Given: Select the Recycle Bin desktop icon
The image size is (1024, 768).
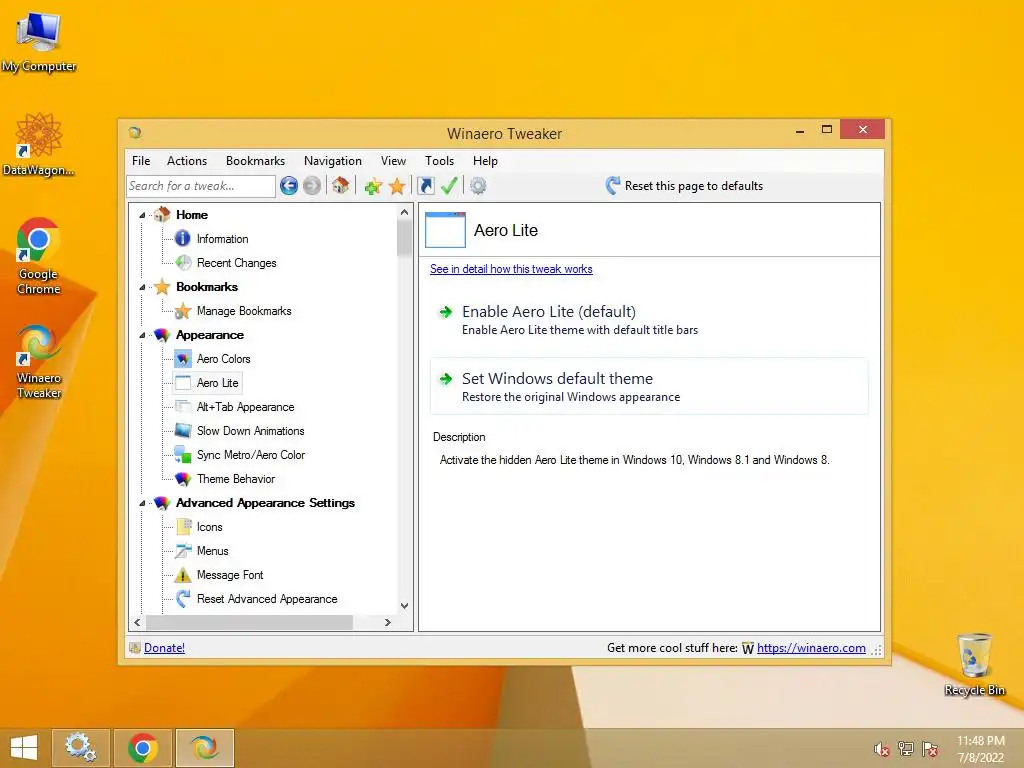Looking at the screenshot, I should tap(974, 664).
